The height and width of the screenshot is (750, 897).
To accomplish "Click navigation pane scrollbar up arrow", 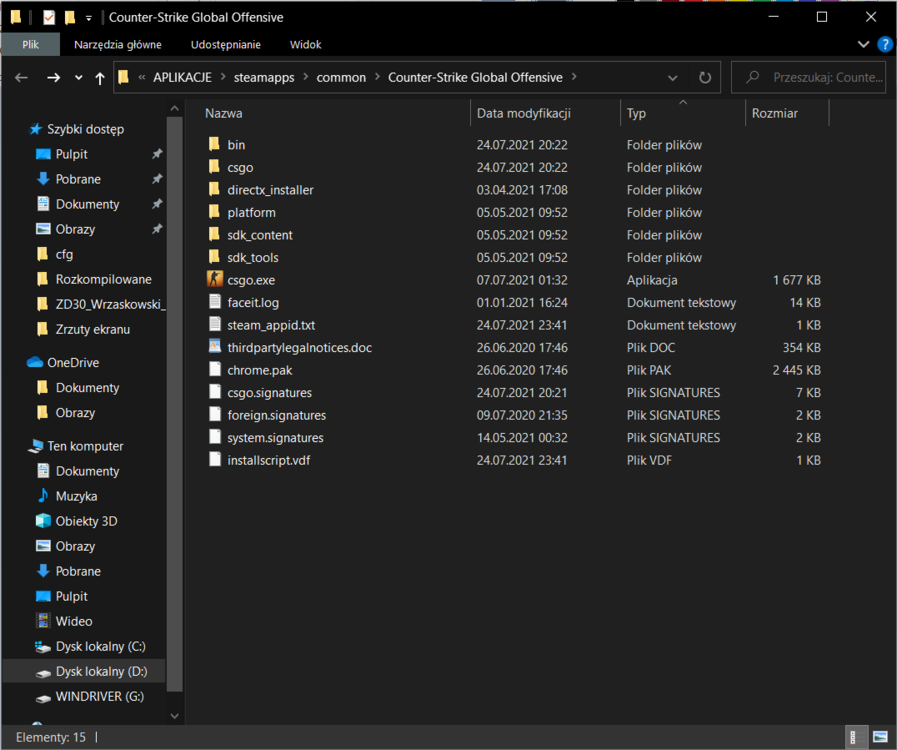I will [174, 108].
